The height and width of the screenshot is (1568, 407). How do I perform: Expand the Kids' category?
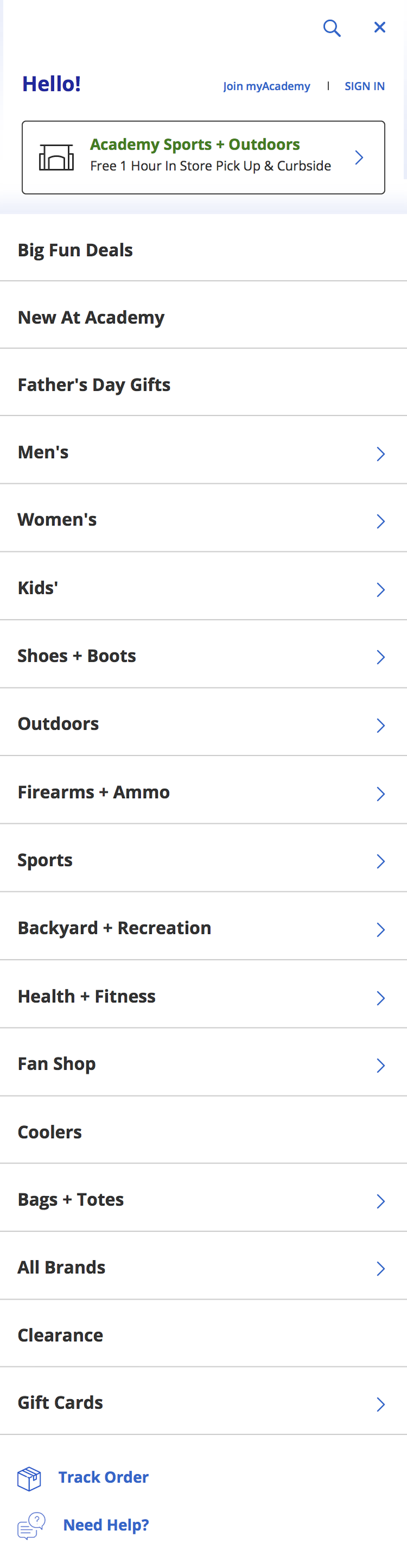[x=381, y=589]
